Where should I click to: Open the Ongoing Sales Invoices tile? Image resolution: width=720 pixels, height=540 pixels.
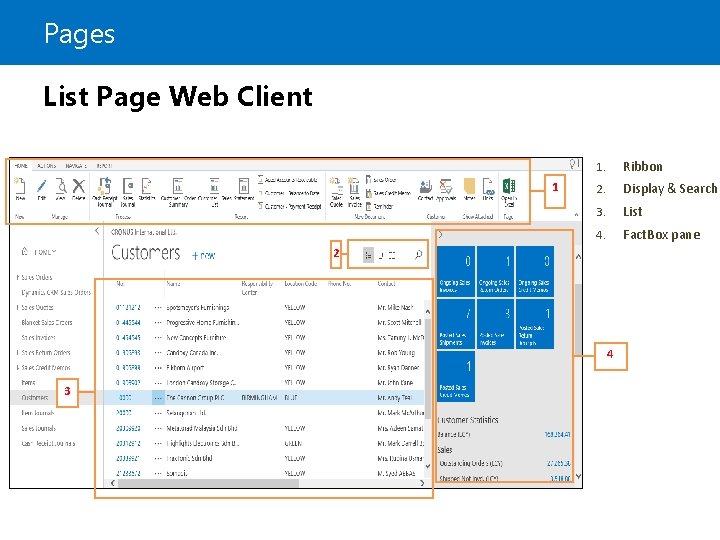456,272
